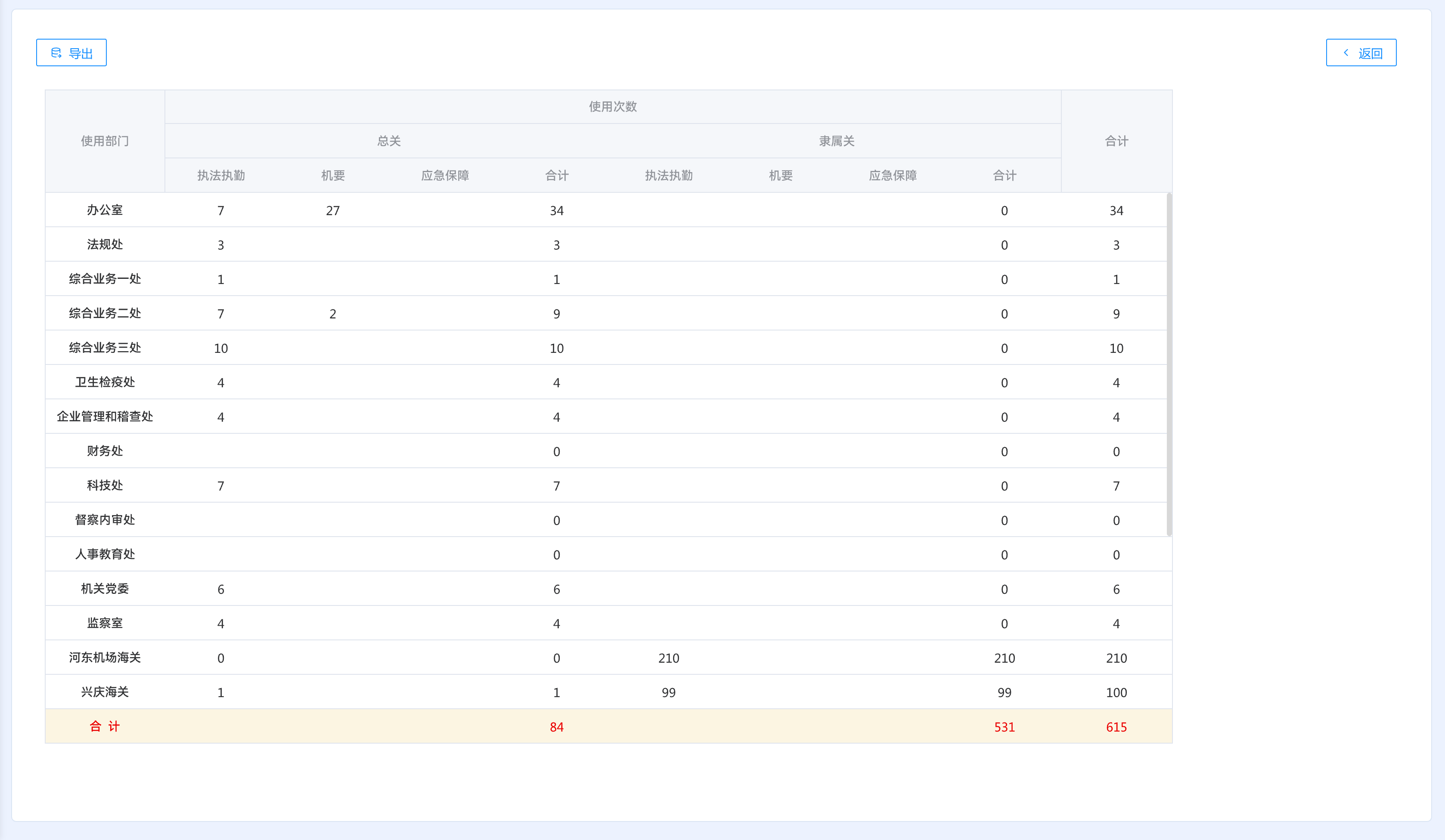Screen dimensions: 1445x840
Task: Click the 使用次数 header cell
Action: [x=612, y=107]
